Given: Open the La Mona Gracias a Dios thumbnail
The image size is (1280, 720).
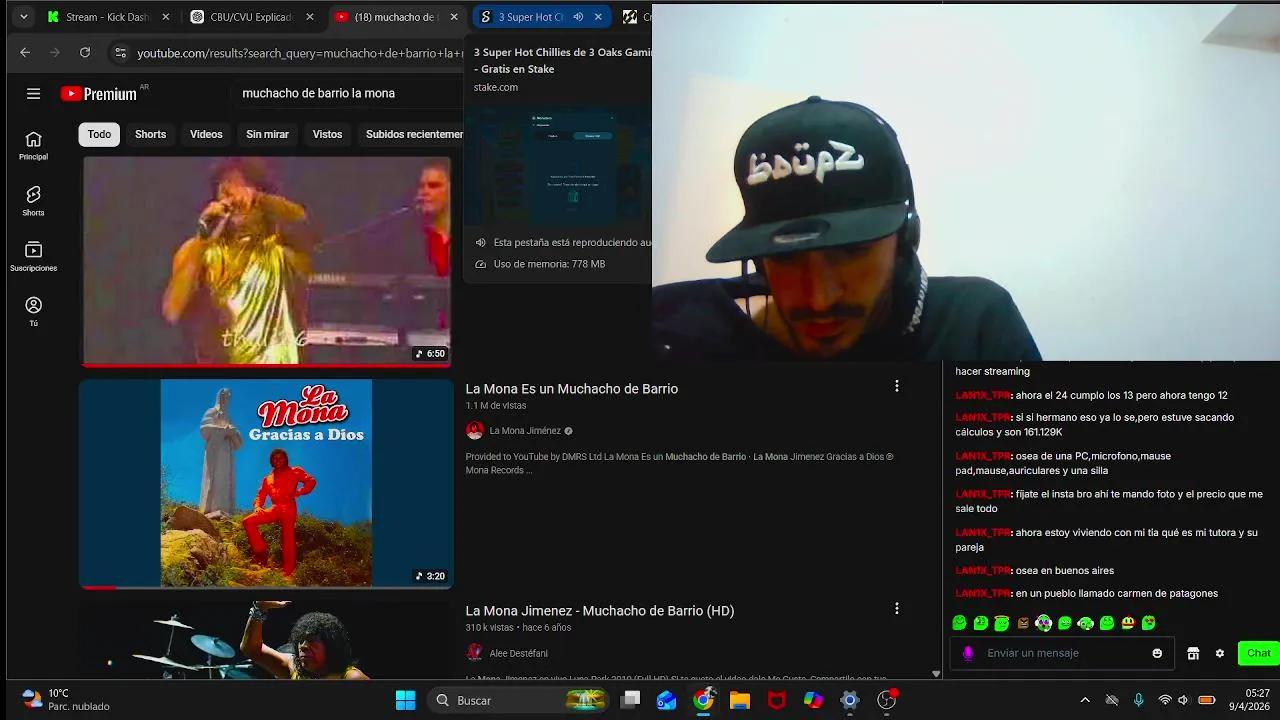Looking at the screenshot, I should [266, 483].
